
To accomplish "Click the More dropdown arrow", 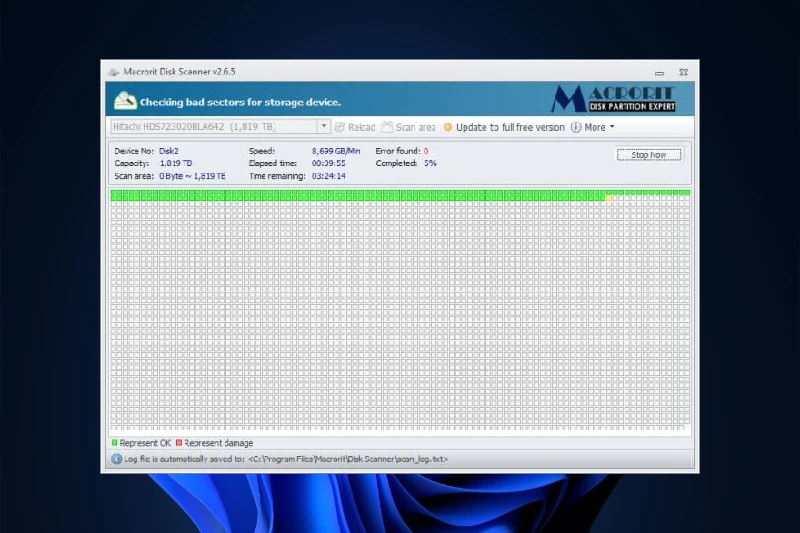I will [x=612, y=126].
